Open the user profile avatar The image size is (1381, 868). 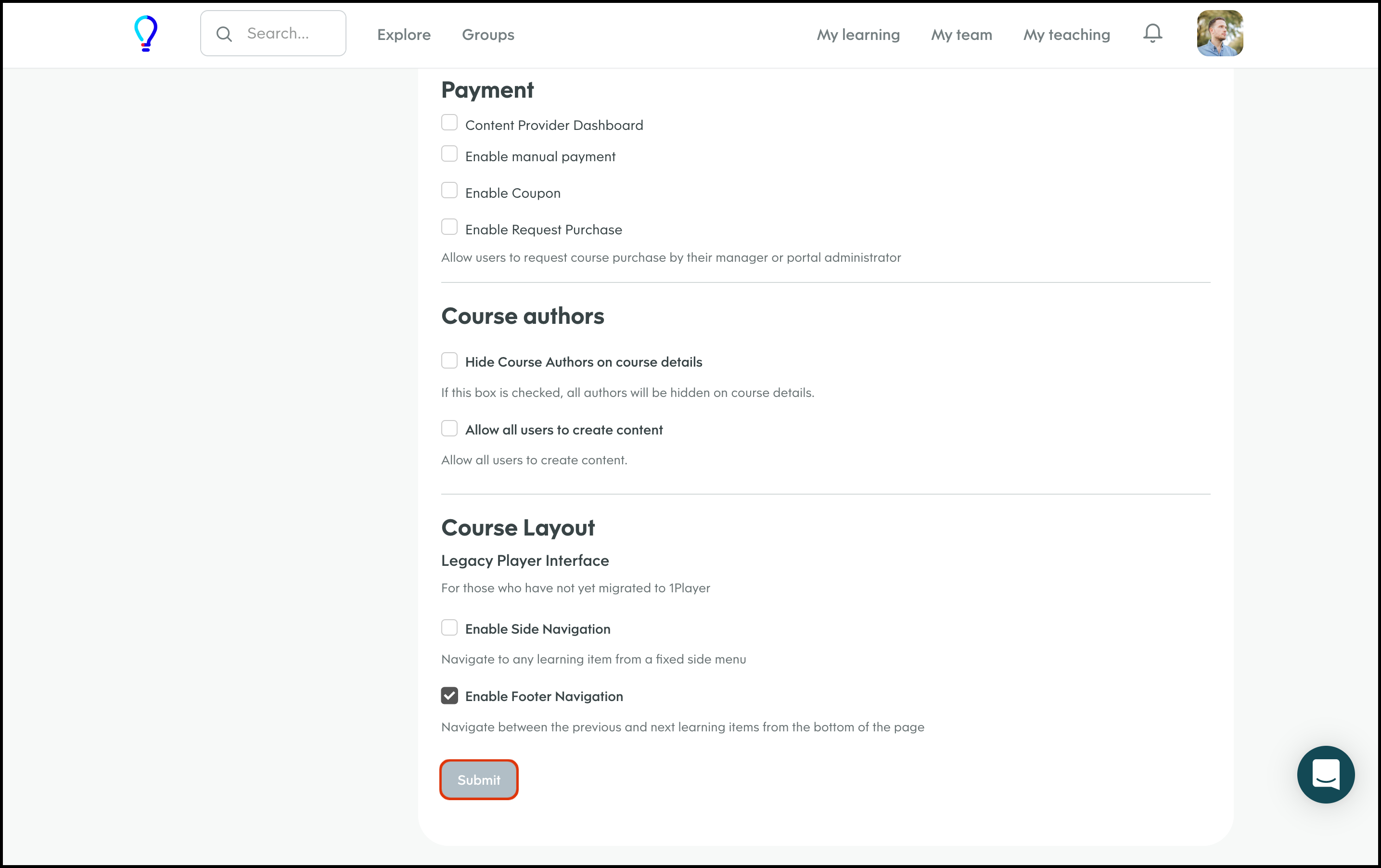(1219, 33)
